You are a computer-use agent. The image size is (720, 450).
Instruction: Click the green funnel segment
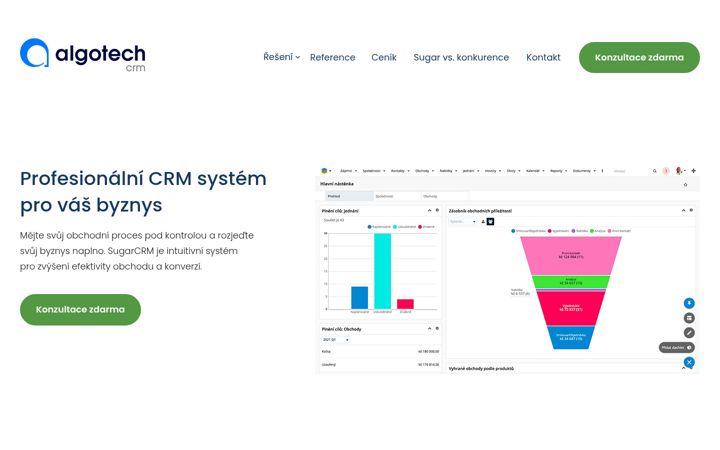click(571, 282)
